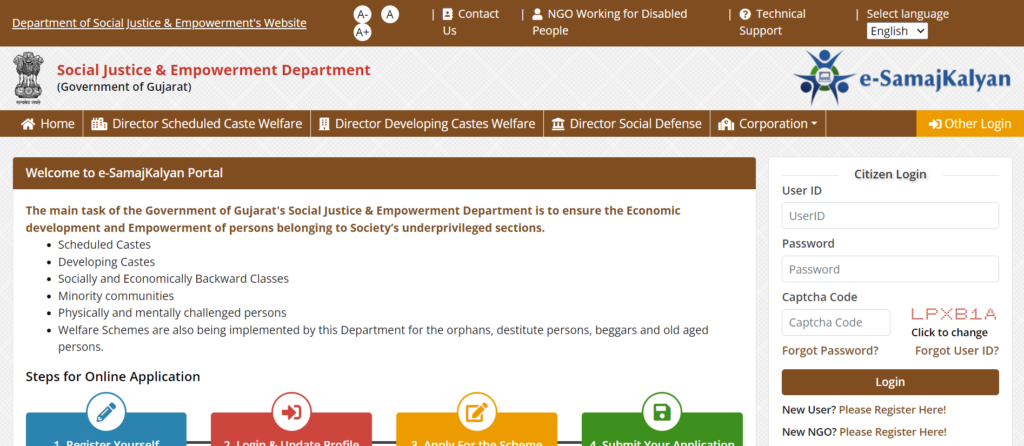The image size is (1024, 446).
Task: Click the Login & Update Profile sign-in icon
Action: (291, 412)
